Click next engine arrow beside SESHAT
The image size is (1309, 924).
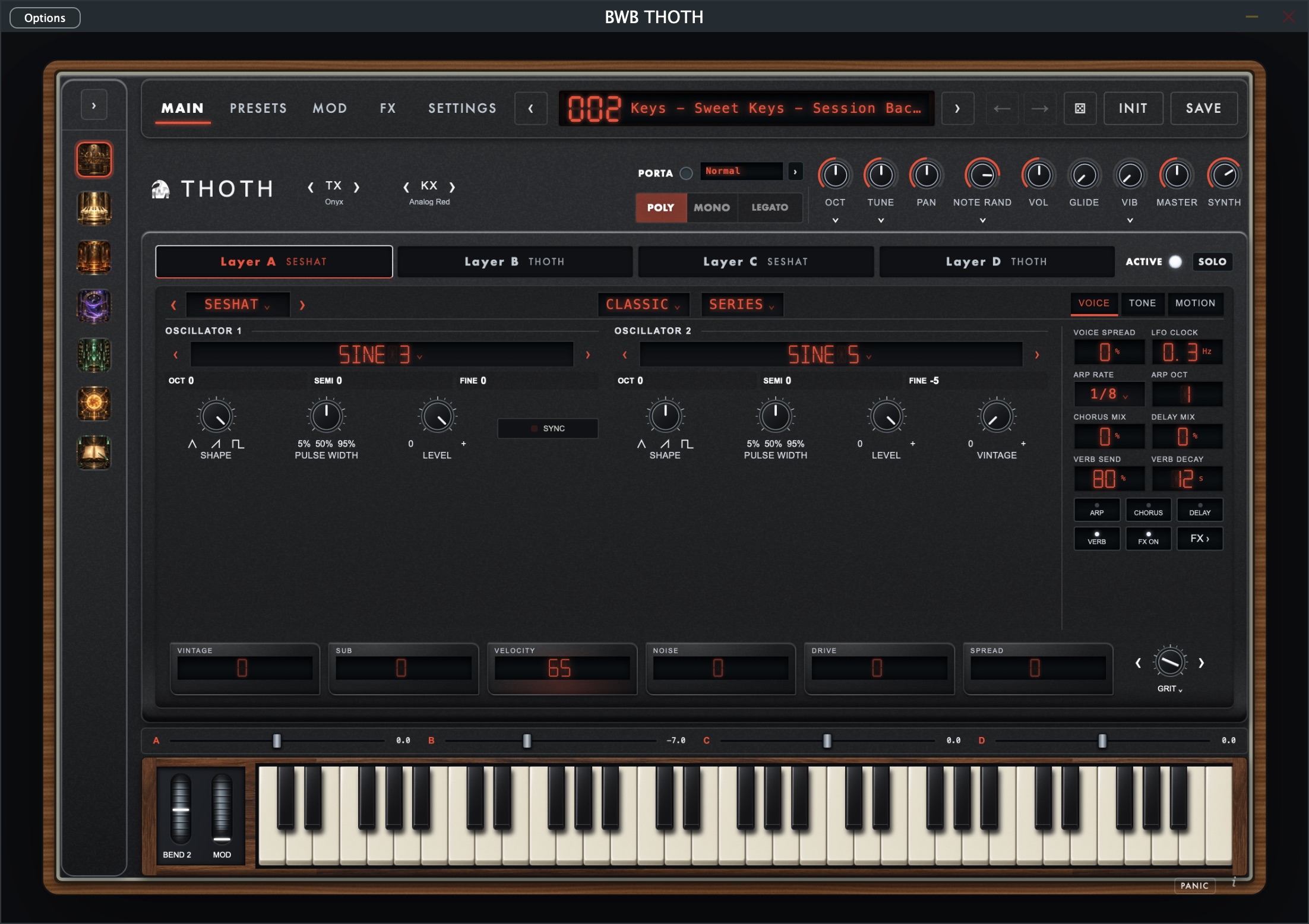pos(302,305)
